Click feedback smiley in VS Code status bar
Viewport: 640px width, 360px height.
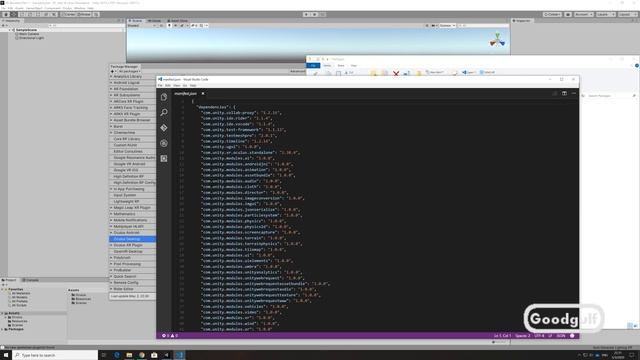572,336
